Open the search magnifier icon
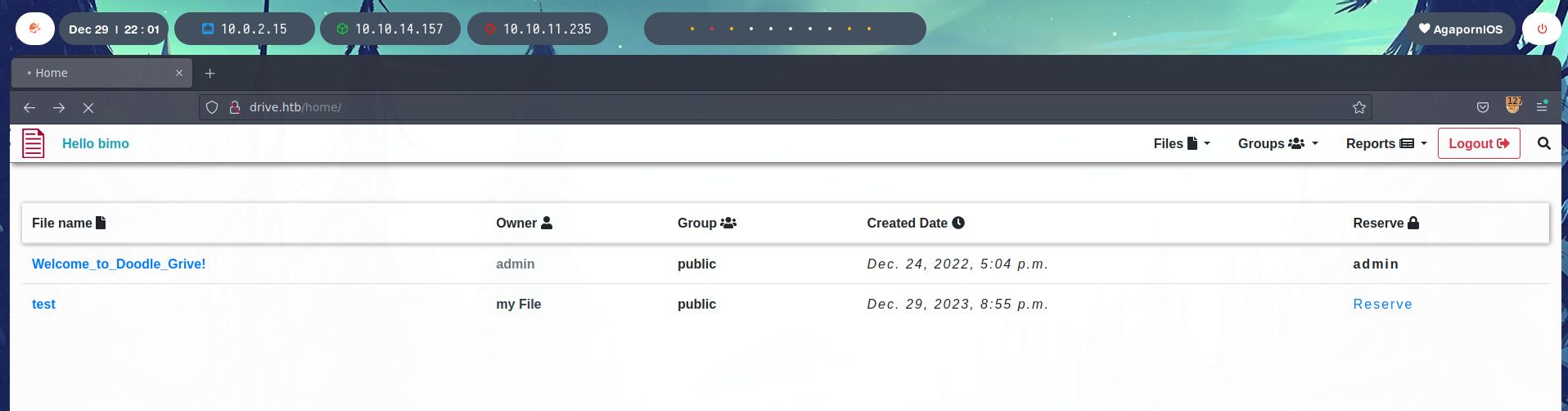The width and height of the screenshot is (1568, 411). pos(1543,143)
